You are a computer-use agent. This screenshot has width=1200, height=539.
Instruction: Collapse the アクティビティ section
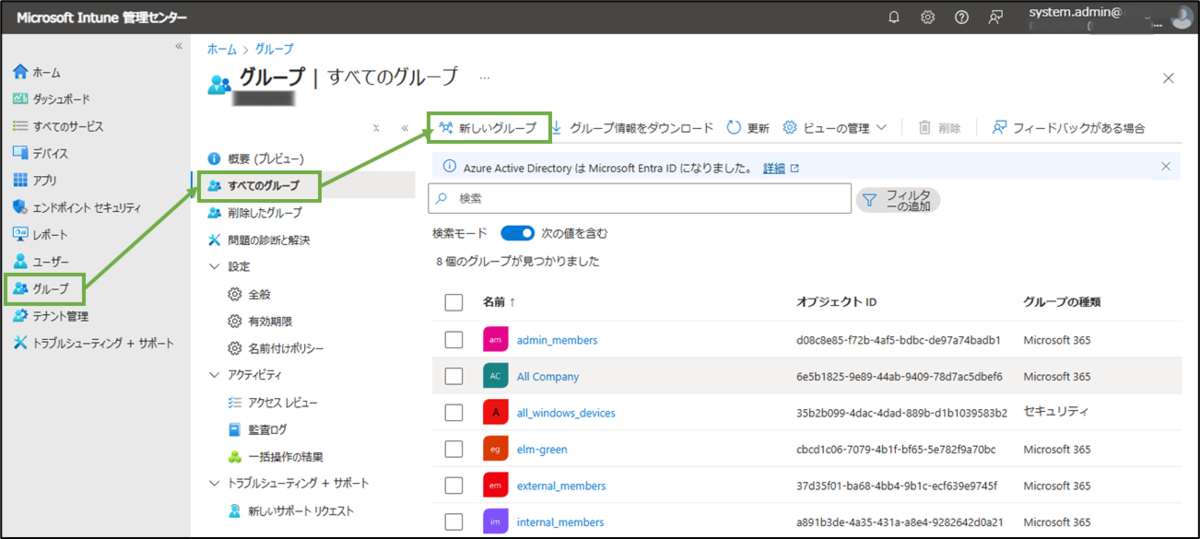click(214, 375)
